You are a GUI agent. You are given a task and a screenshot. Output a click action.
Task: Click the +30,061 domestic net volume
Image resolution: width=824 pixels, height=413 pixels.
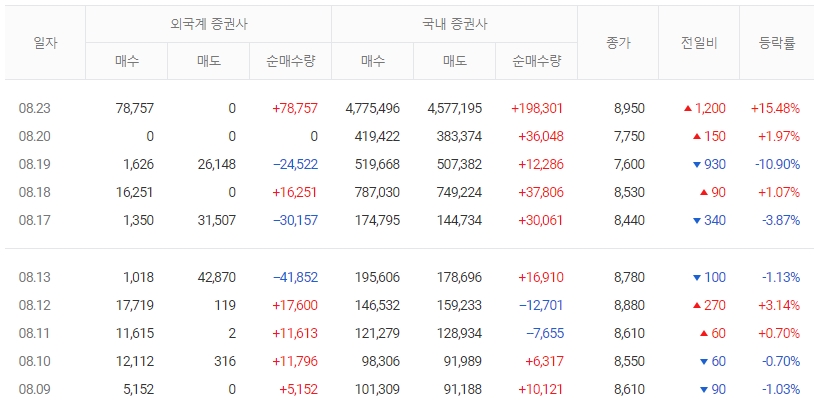[541, 220]
